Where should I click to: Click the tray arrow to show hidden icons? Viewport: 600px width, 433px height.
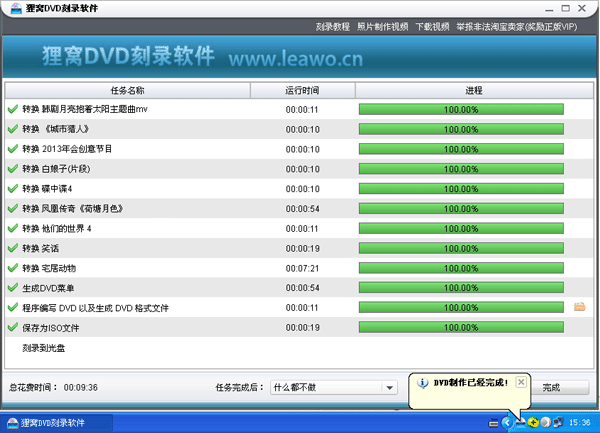[x=507, y=422]
